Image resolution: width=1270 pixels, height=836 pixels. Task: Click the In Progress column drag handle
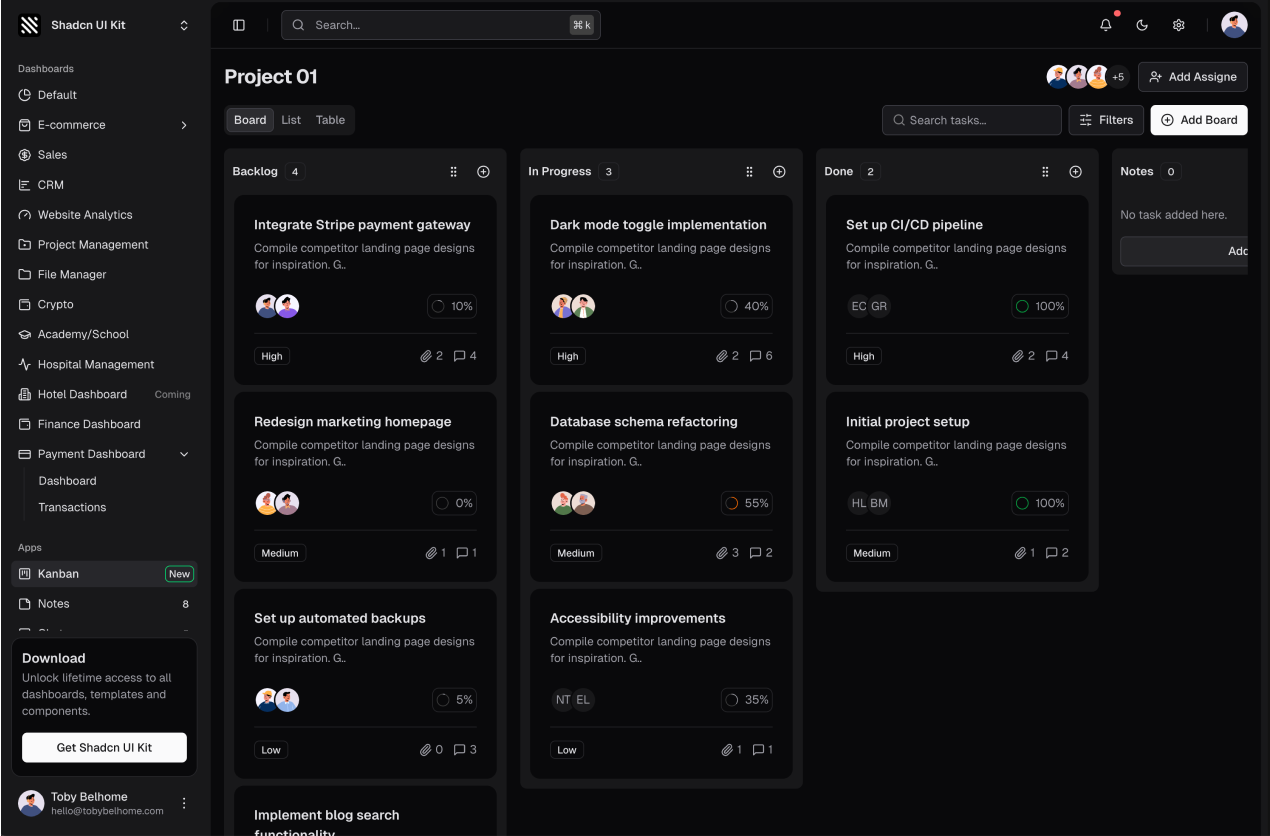(x=750, y=172)
